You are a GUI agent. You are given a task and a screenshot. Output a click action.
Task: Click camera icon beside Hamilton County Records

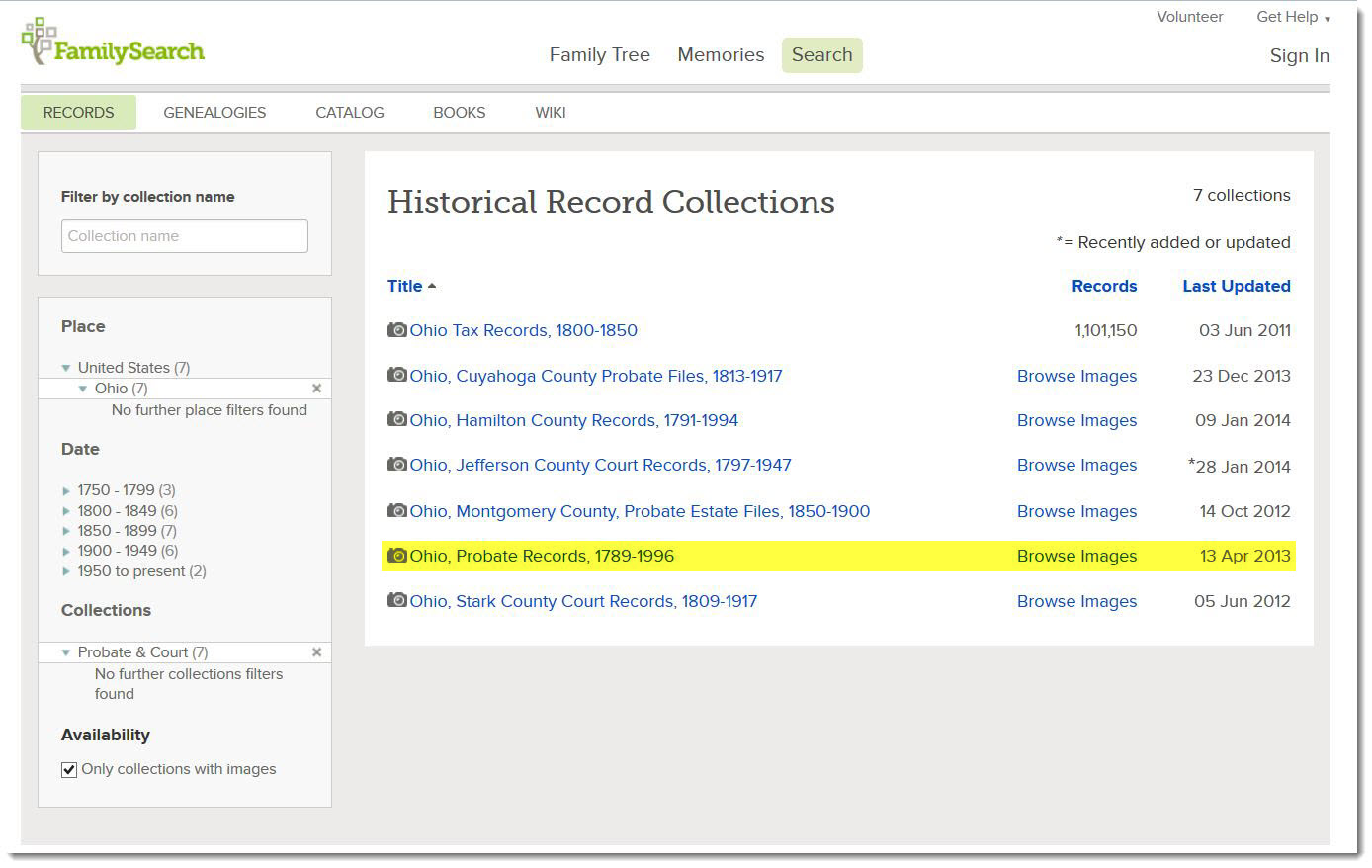397,419
